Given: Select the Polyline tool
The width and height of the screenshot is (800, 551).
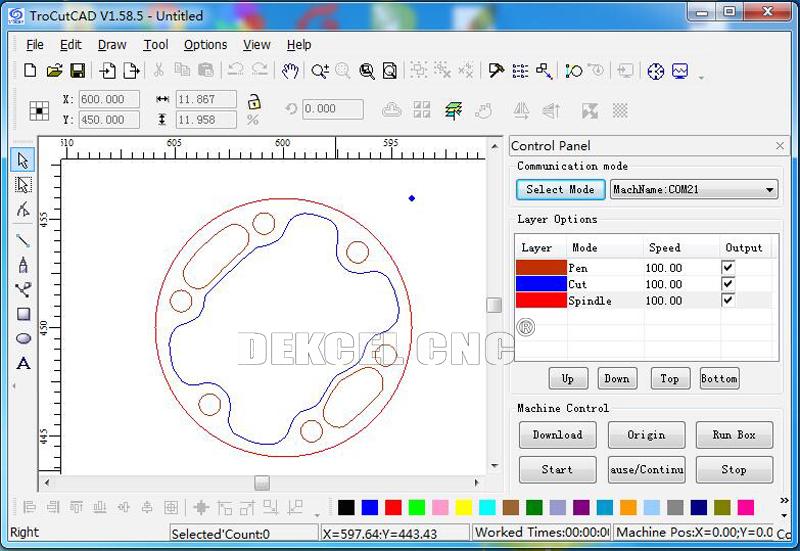Looking at the screenshot, I should pos(23,290).
